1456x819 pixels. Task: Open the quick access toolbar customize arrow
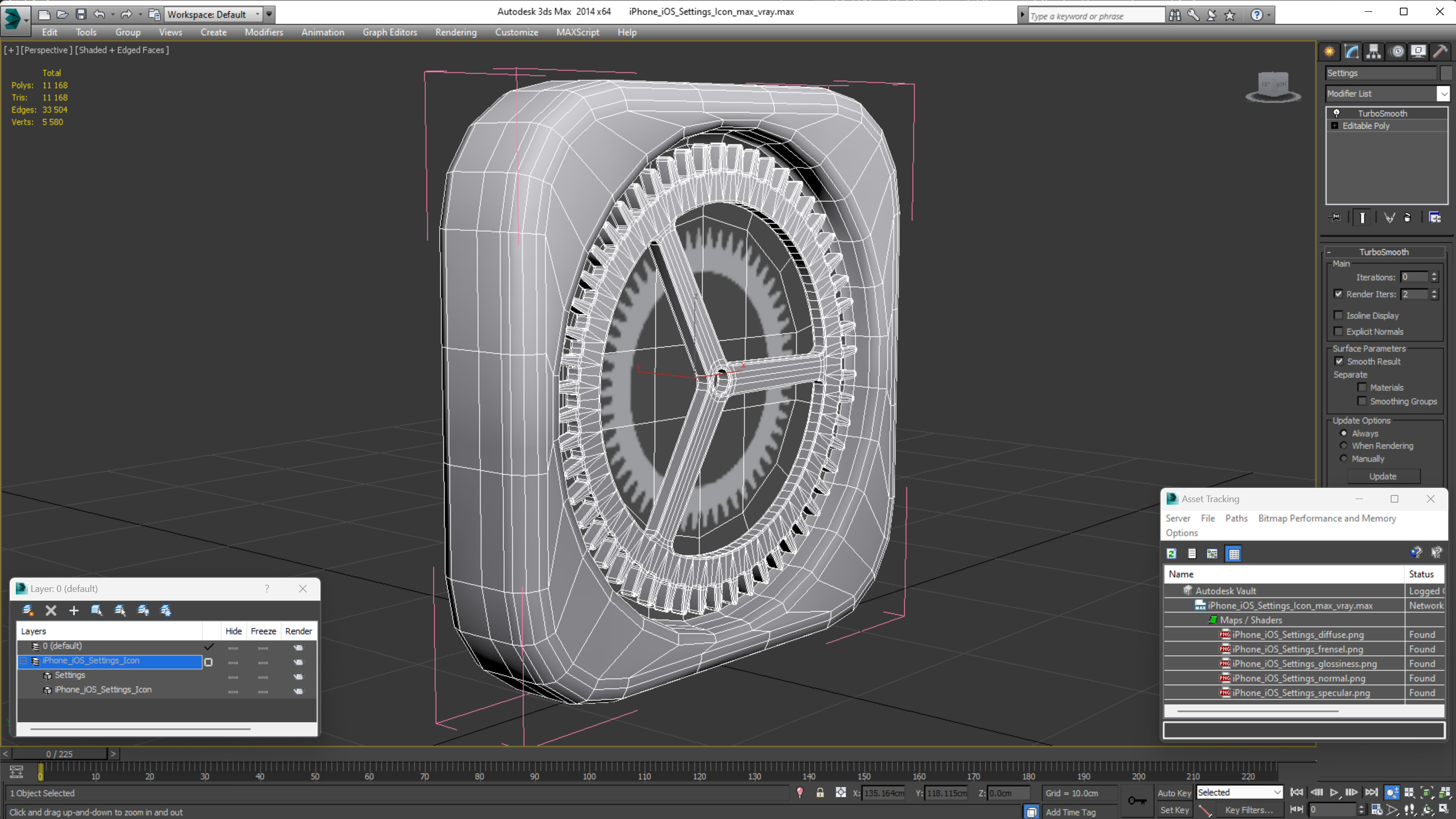[x=269, y=14]
